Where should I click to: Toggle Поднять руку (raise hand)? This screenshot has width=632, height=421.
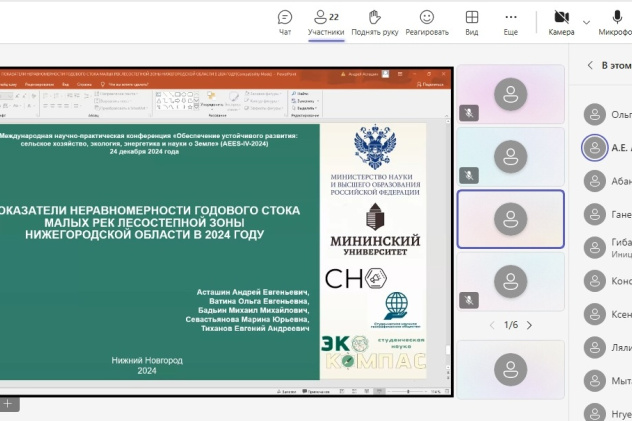tap(374, 22)
